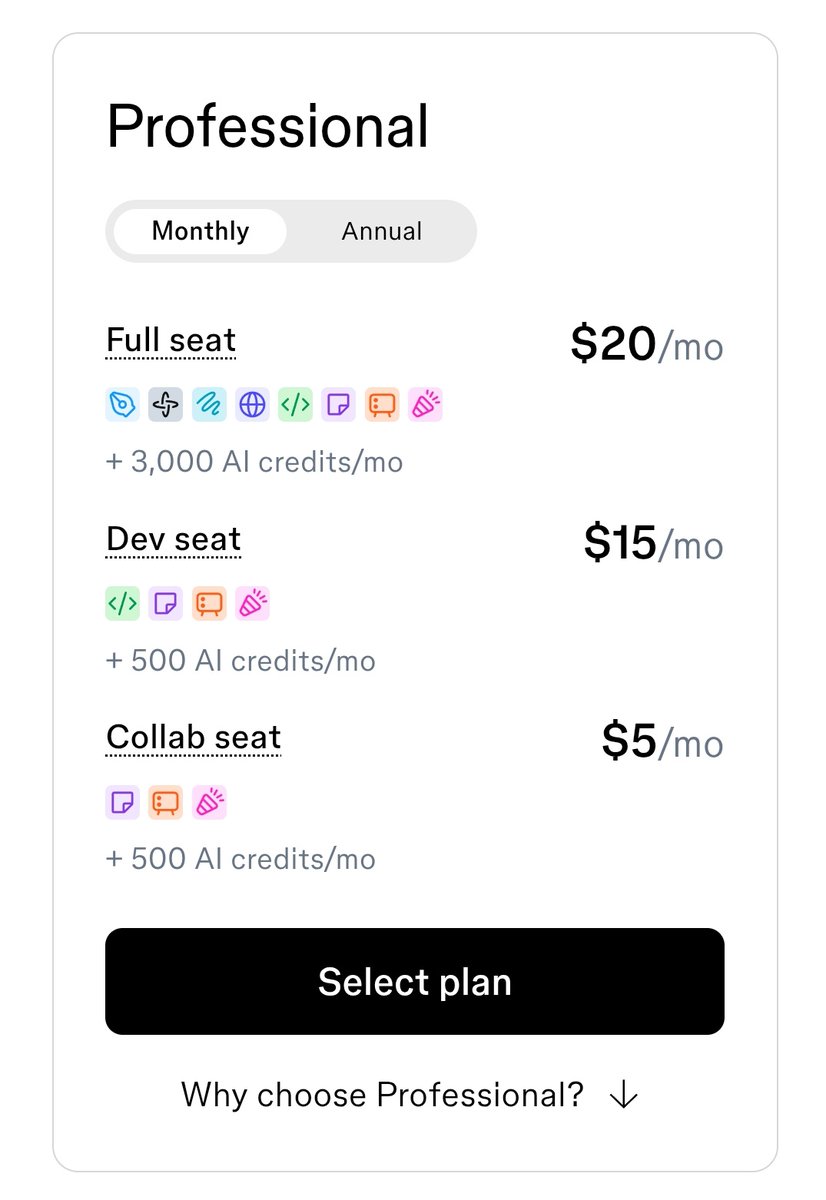
Task: Click the pink party popper icon under Collab seat
Action: (209, 802)
